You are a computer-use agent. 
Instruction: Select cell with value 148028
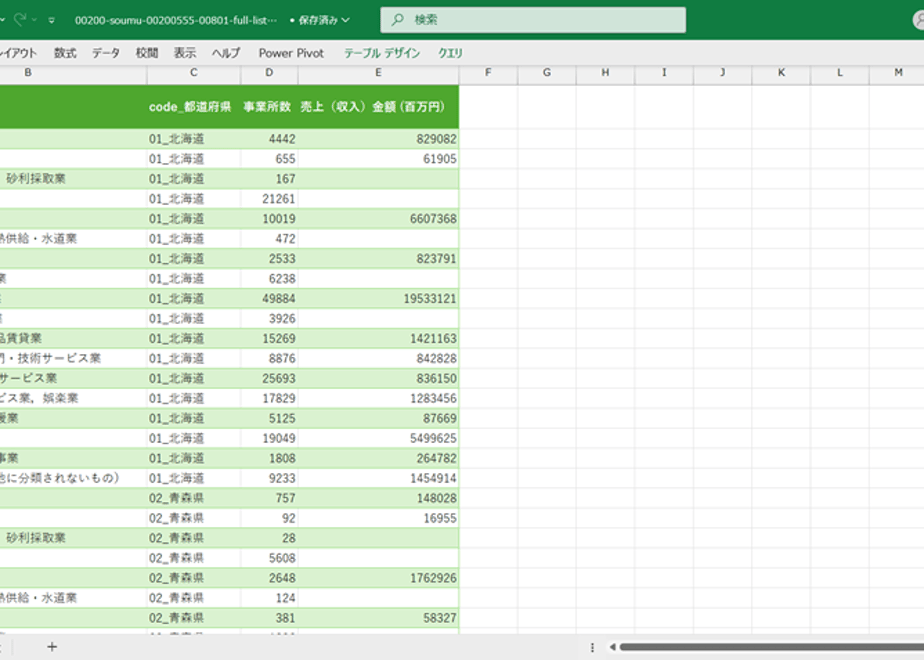(378, 498)
